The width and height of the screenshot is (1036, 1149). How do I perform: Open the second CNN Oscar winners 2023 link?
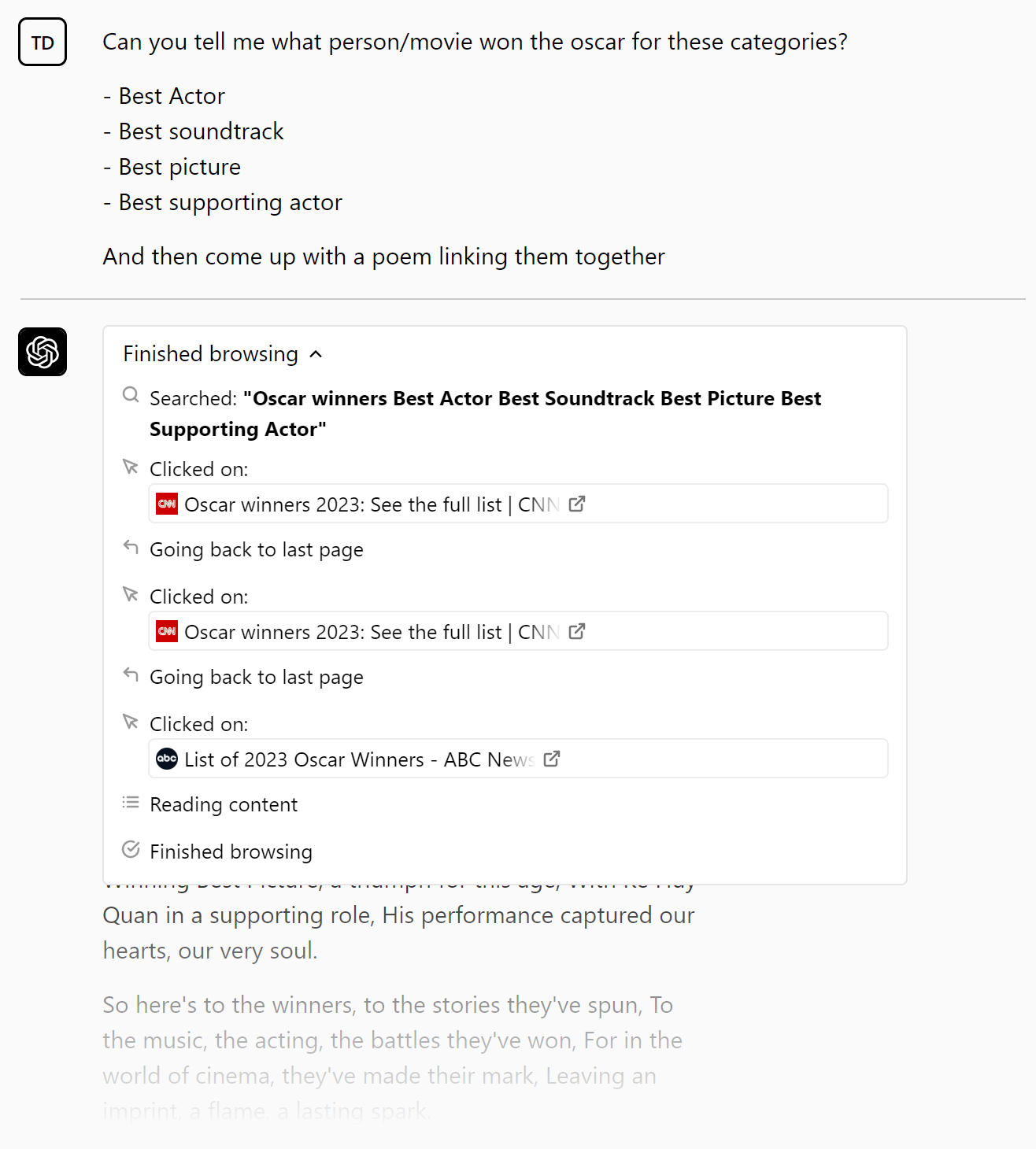(x=370, y=630)
